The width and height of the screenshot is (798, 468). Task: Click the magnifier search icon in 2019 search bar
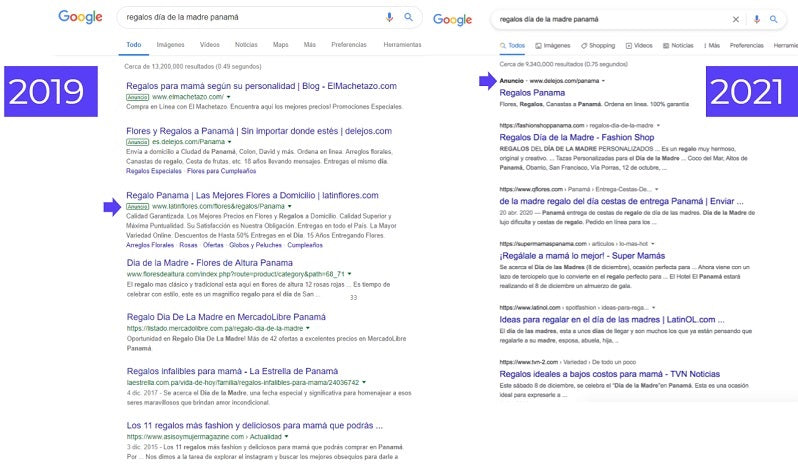click(x=409, y=17)
